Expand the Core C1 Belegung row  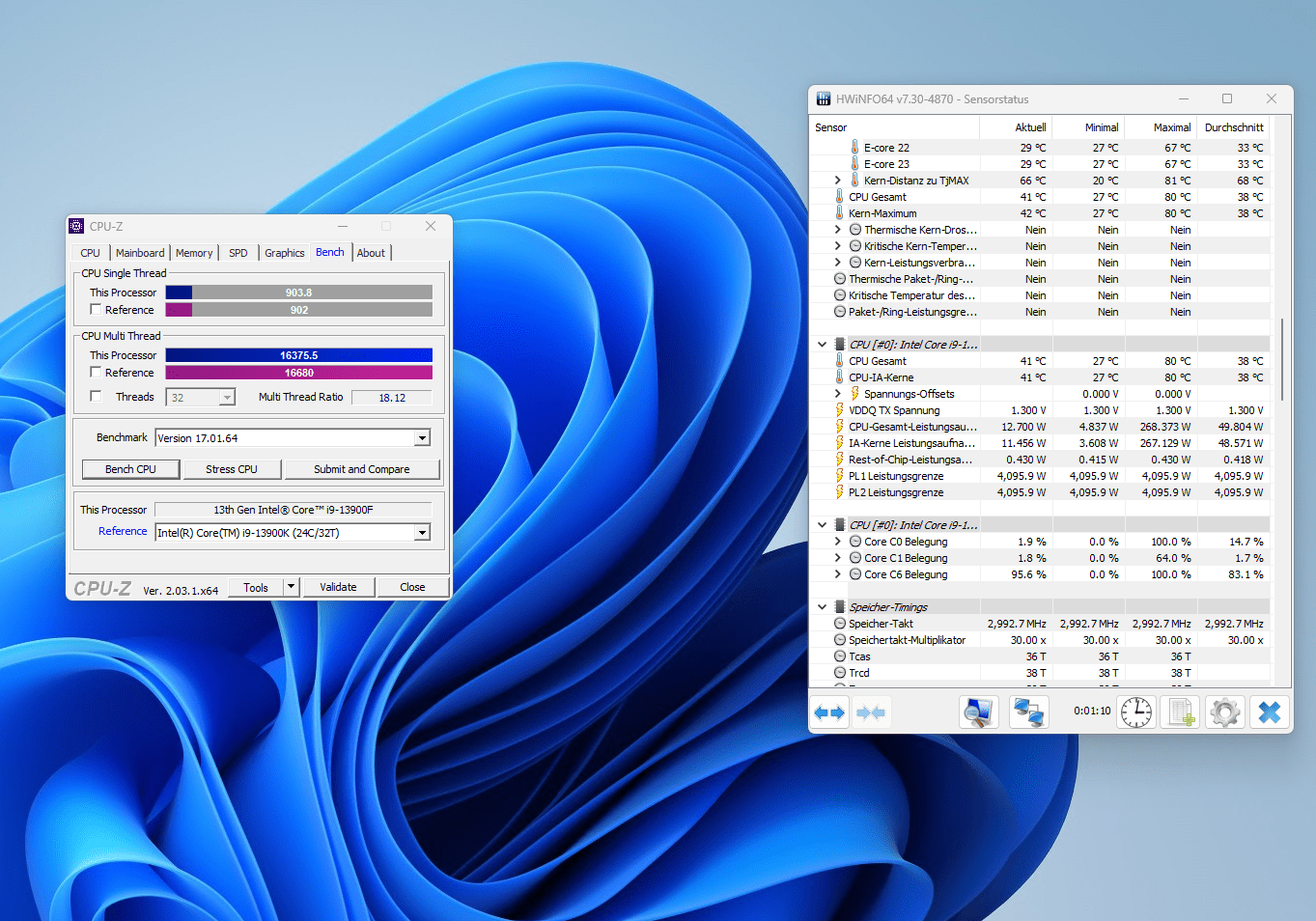(837, 558)
